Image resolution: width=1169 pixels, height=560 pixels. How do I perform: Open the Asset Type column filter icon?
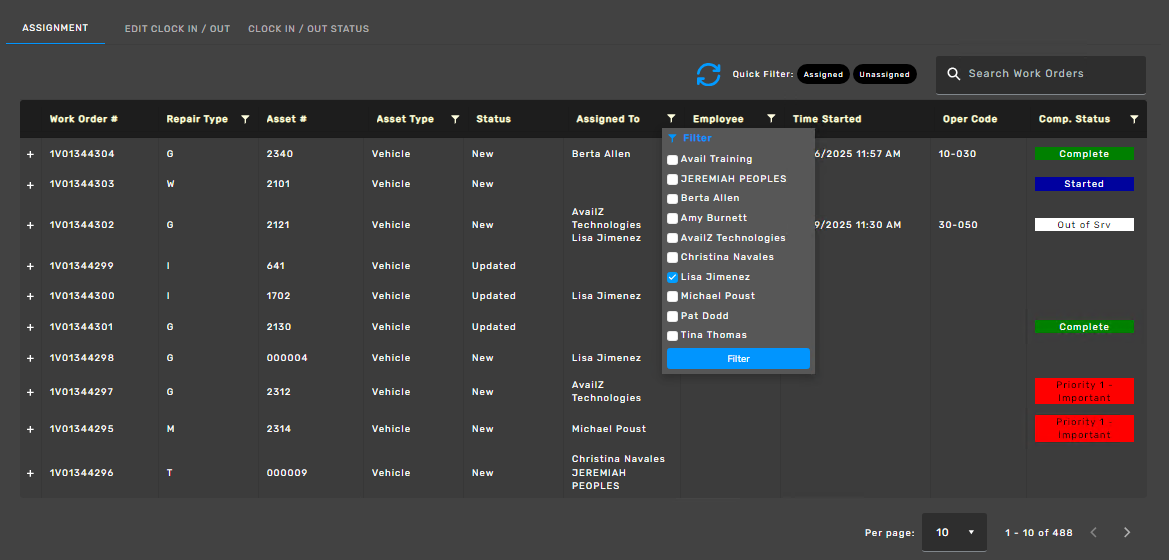pyautogui.click(x=455, y=120)
